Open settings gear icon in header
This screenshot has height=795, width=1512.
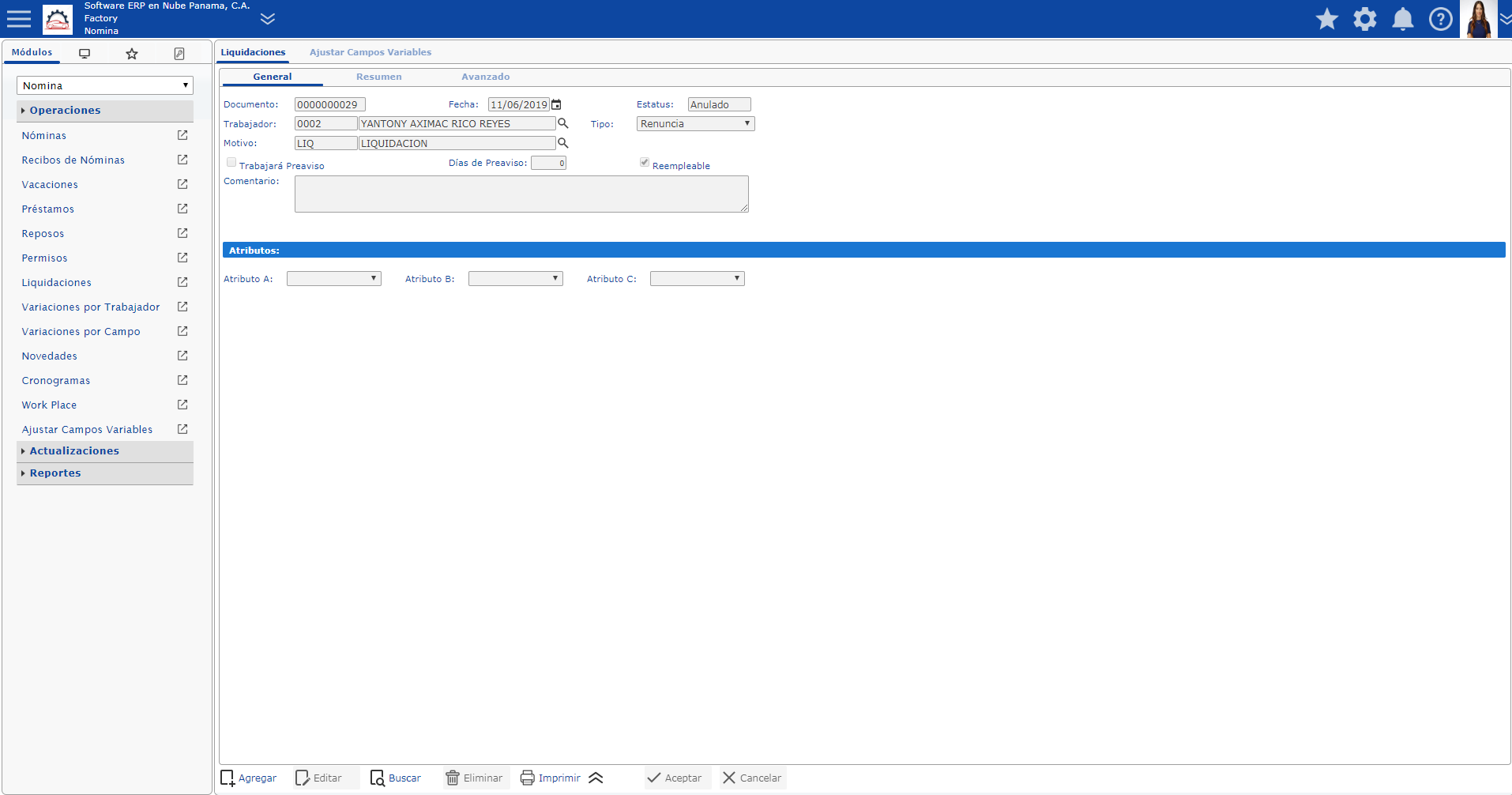tap(1364, 19)
